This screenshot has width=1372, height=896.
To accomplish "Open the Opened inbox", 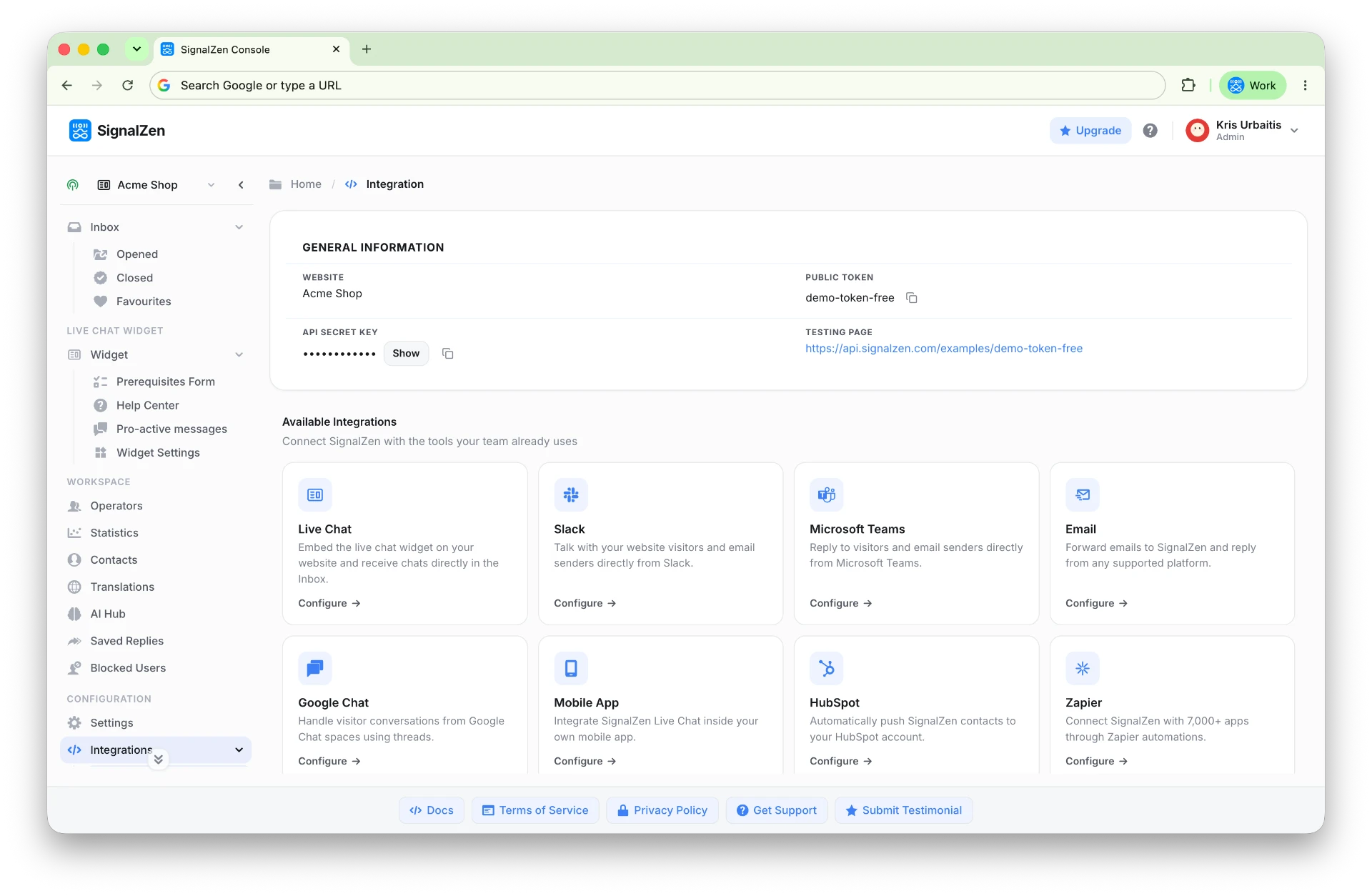I will (136, 254).
